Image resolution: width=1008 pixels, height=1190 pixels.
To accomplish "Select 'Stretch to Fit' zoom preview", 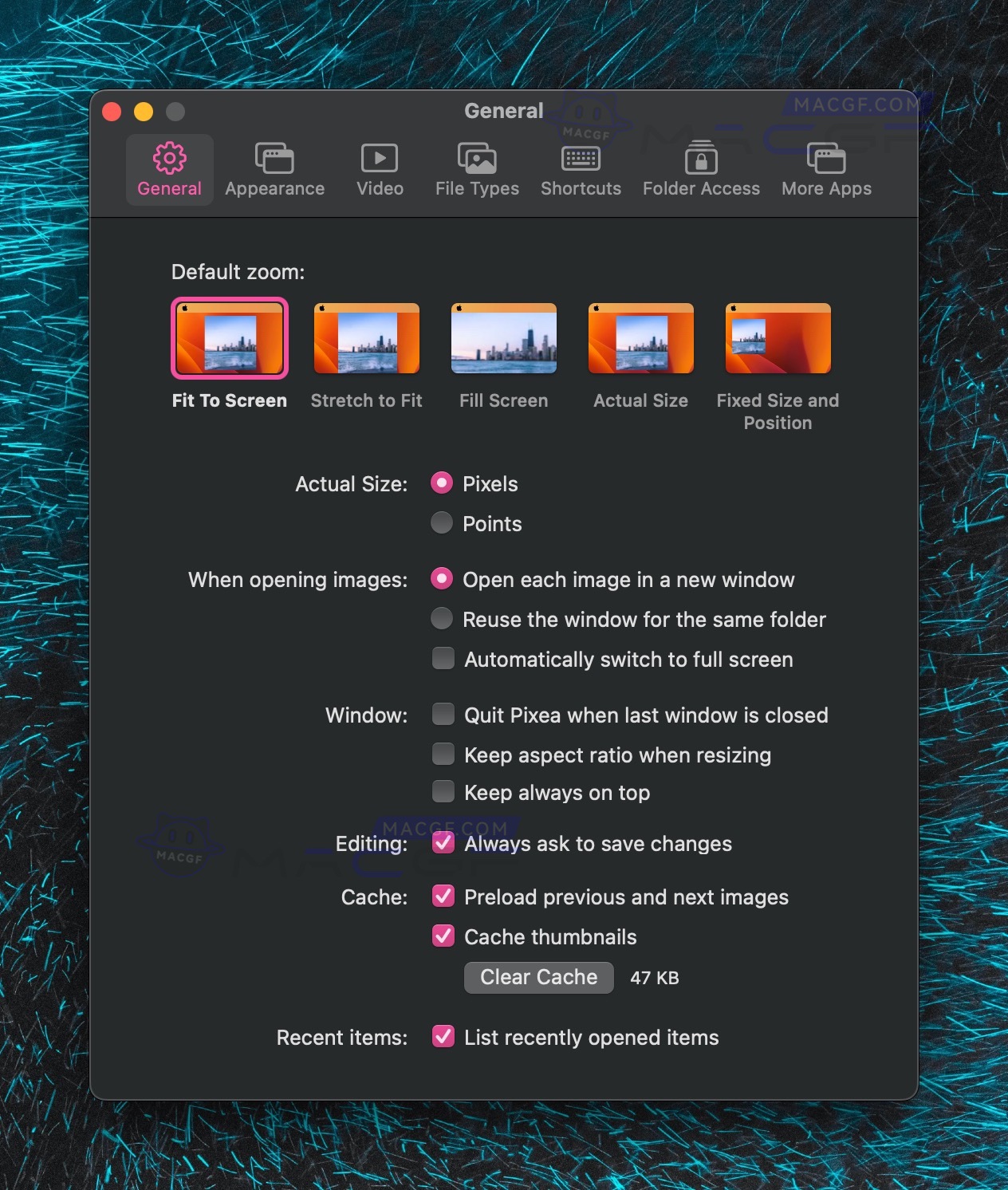I will 366,337.
